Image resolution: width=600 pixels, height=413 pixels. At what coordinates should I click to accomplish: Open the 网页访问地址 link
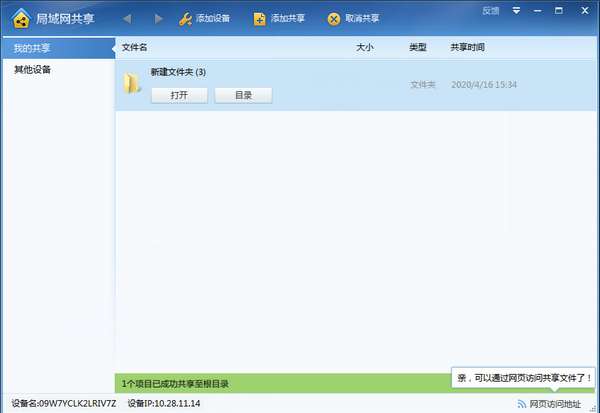click(555, 404)
